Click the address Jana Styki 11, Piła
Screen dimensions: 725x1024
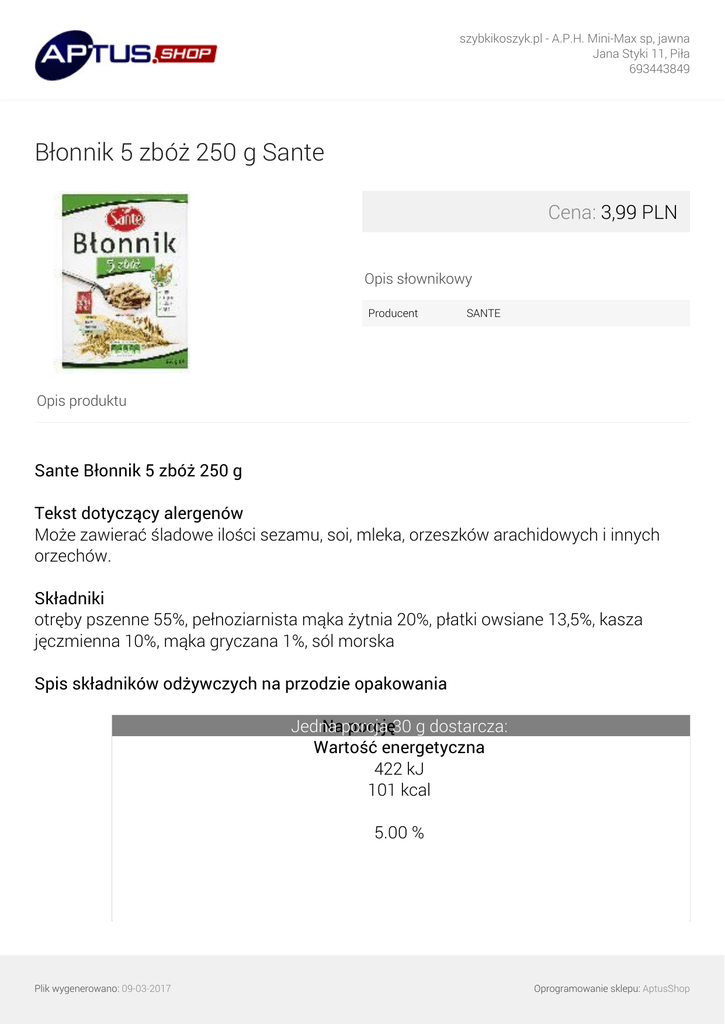(640, 54)
